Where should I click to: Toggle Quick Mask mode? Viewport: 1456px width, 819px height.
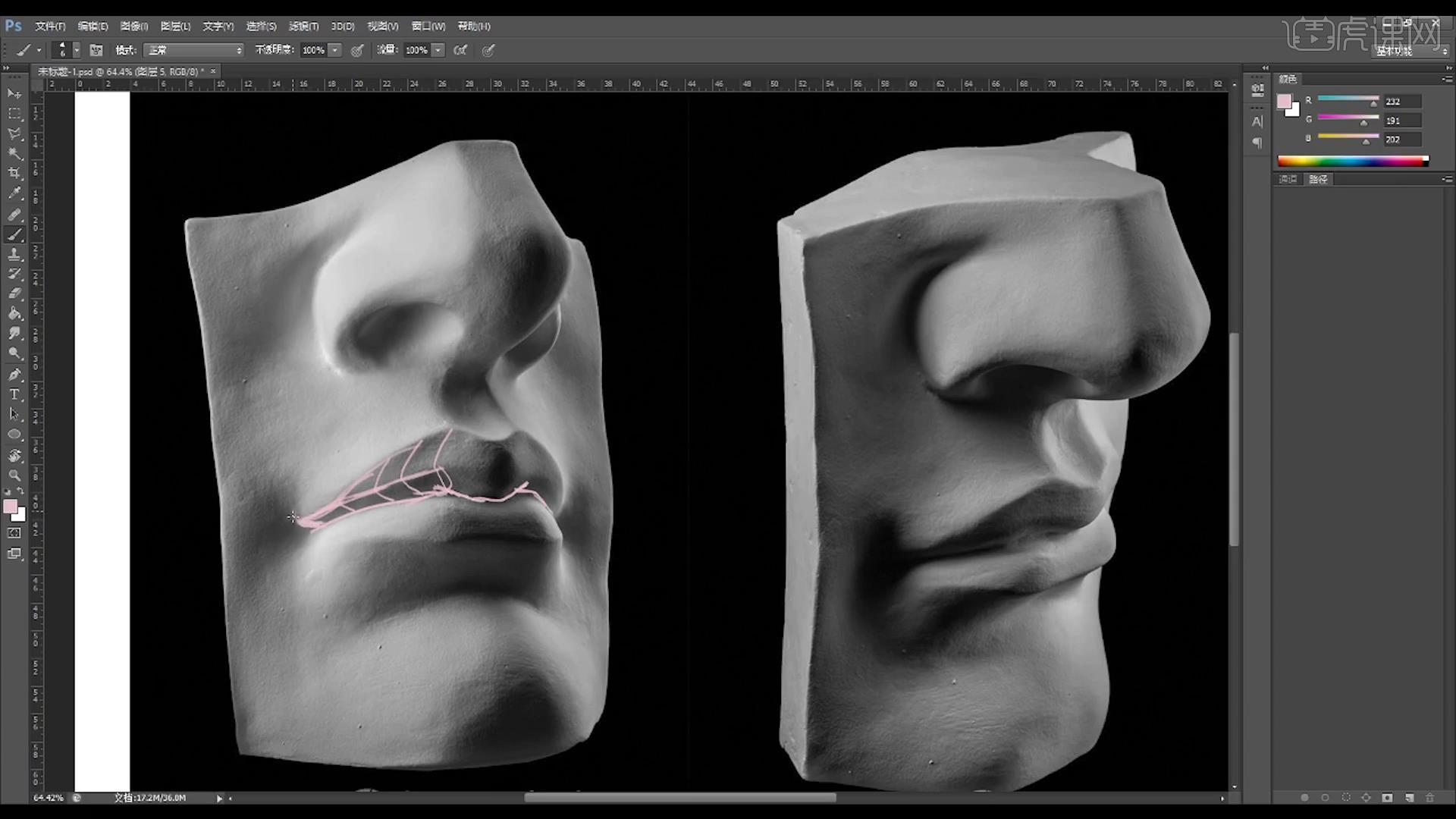14,533
